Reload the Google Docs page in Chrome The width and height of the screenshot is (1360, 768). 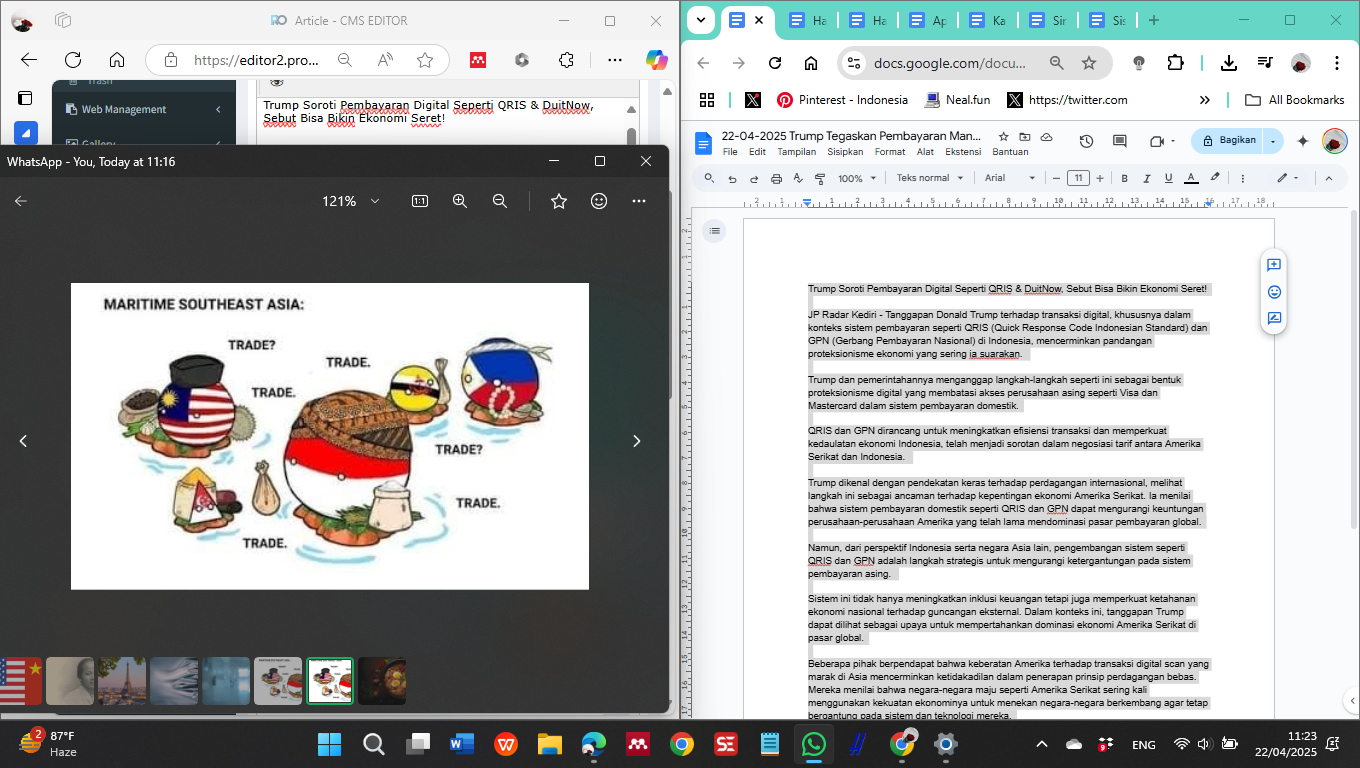[775, 63]
